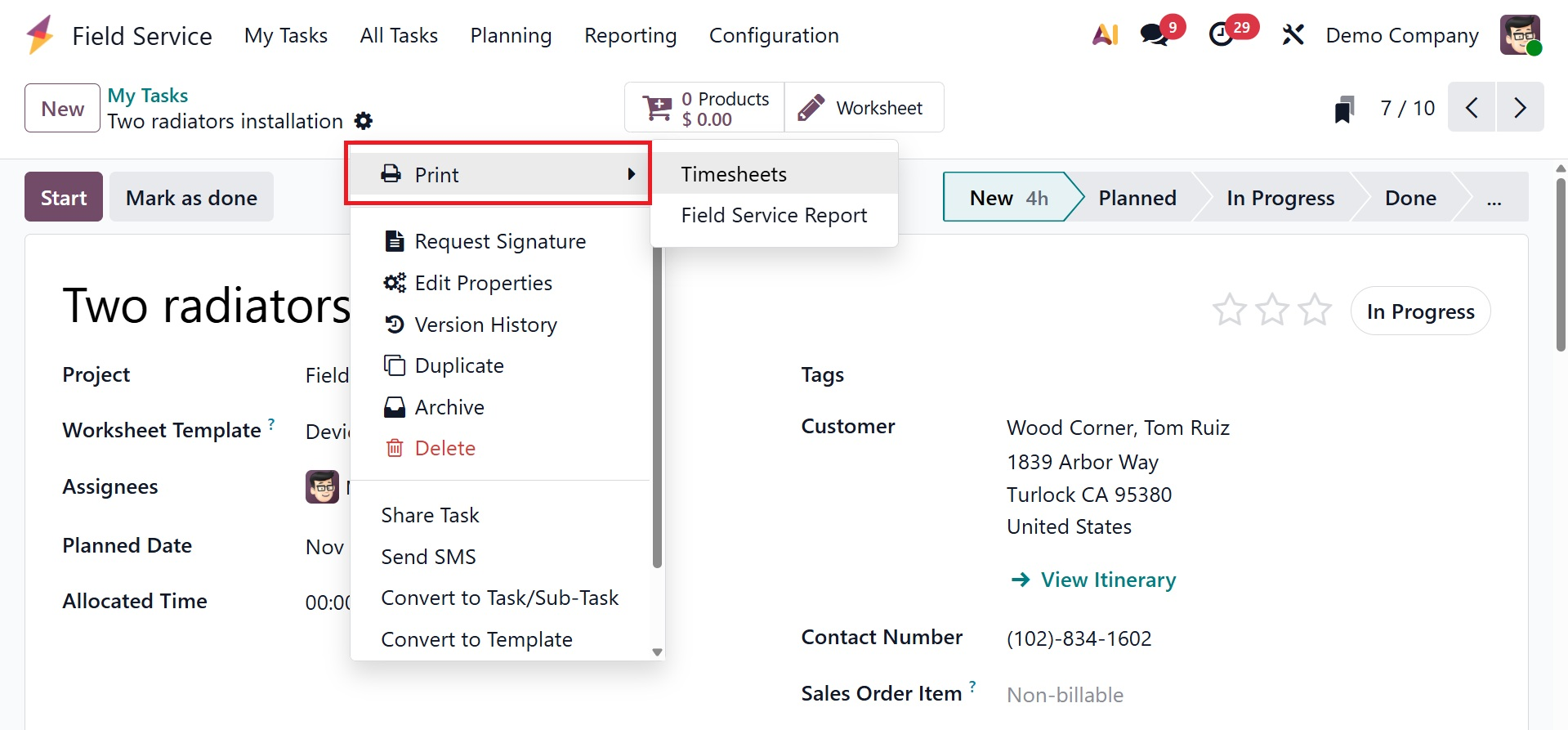The width and height of the screenshot is (1568, 730).
Task: Select Field Service Report from the Print submenu
Action: (x=774, y=215)
